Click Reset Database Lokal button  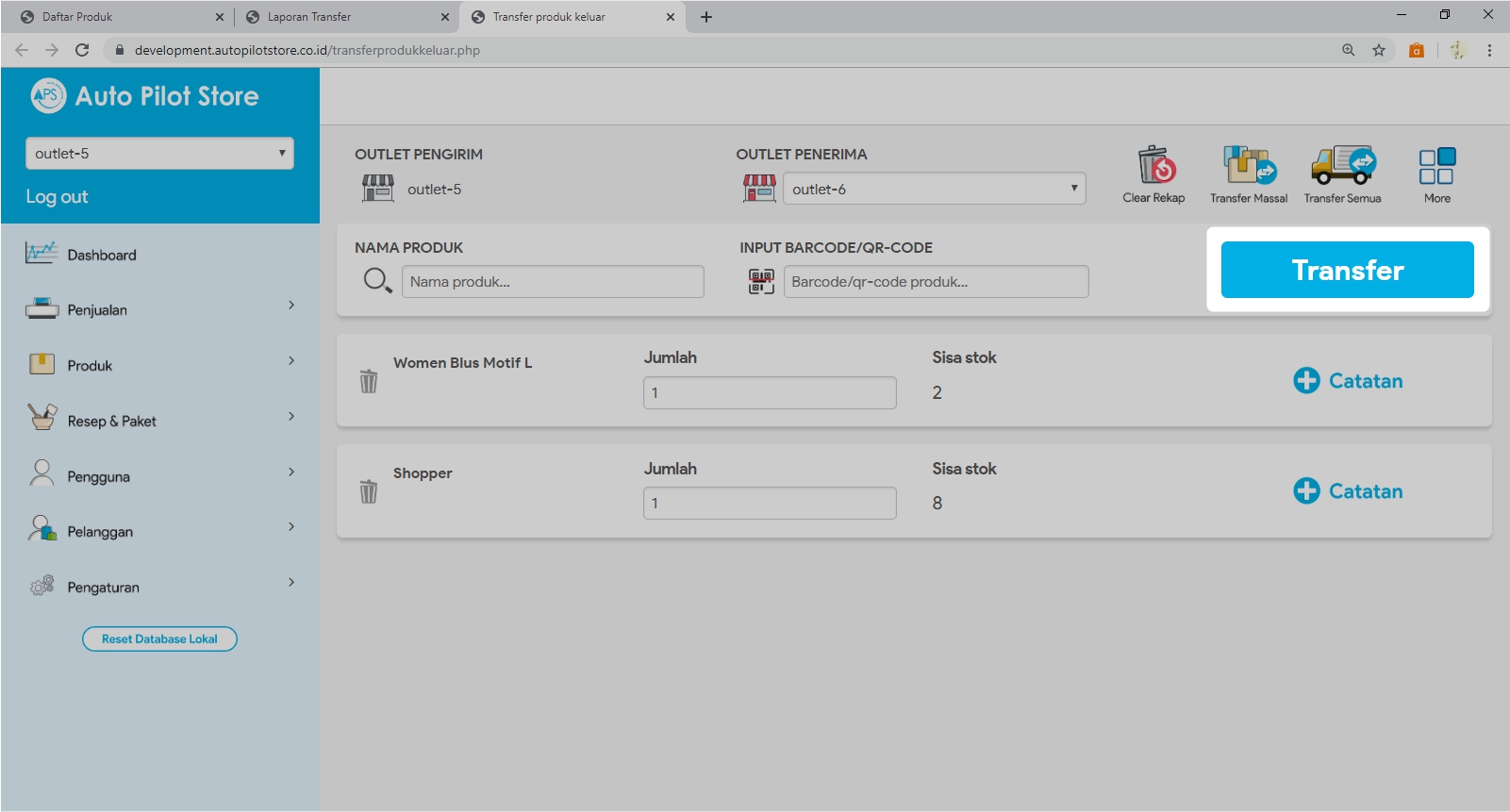pos(159,638)
